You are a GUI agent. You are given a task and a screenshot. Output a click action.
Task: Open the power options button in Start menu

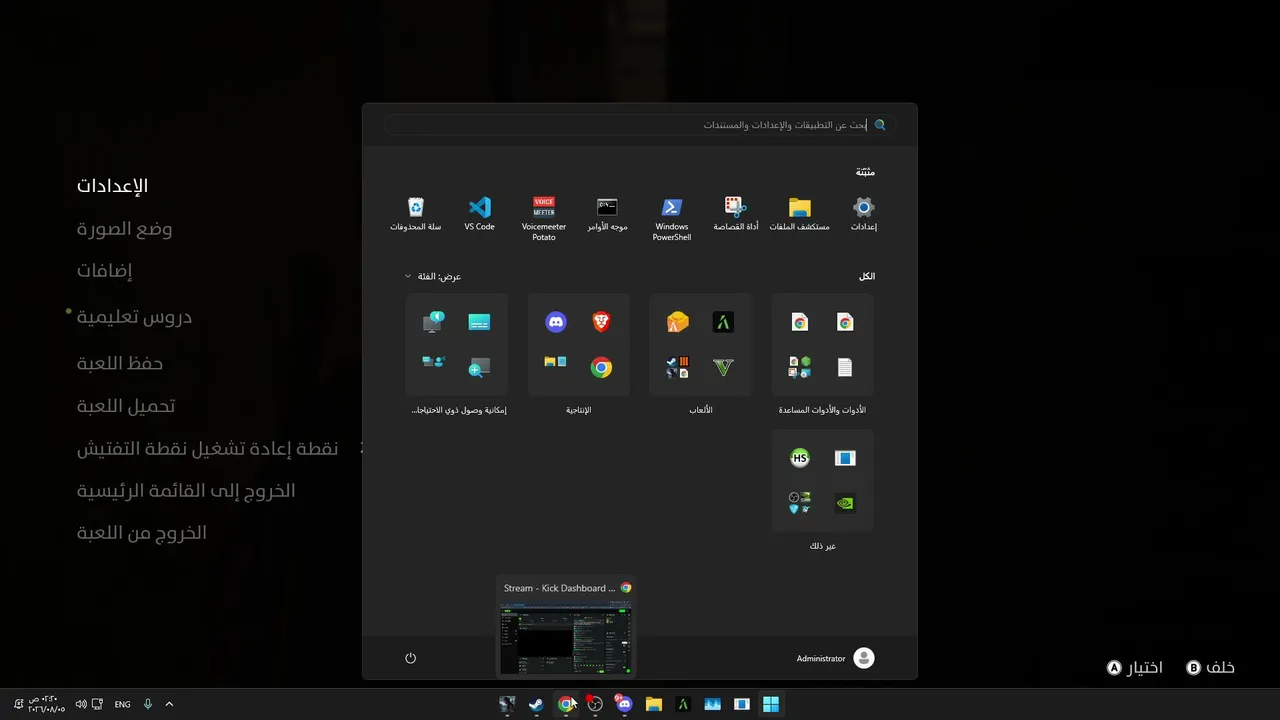pos(410,658)
